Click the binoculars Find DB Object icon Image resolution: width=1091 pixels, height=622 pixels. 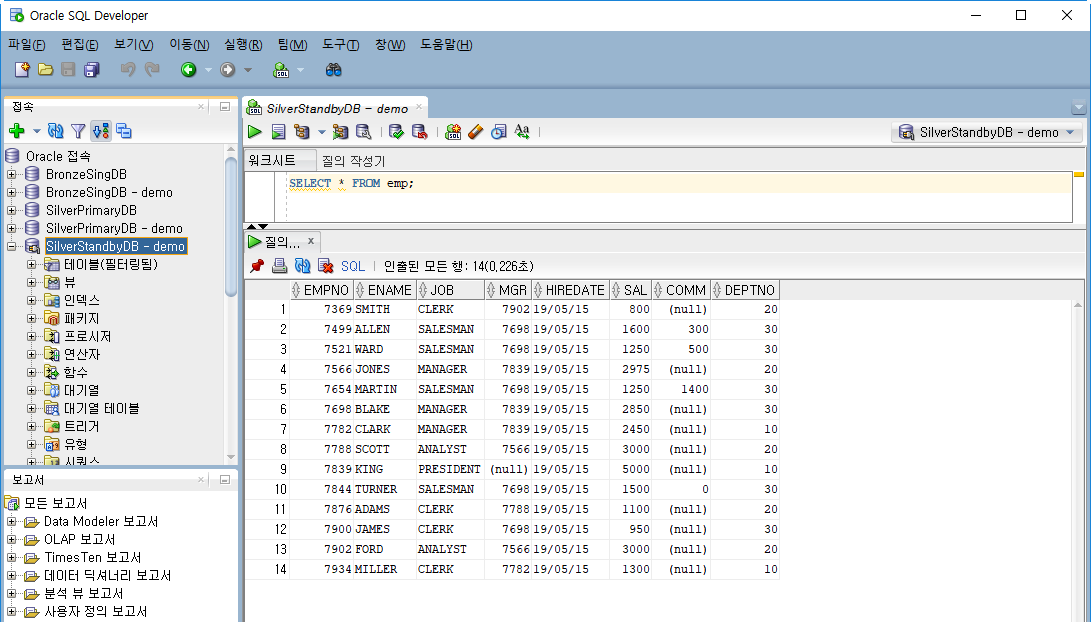pos(333,70)
